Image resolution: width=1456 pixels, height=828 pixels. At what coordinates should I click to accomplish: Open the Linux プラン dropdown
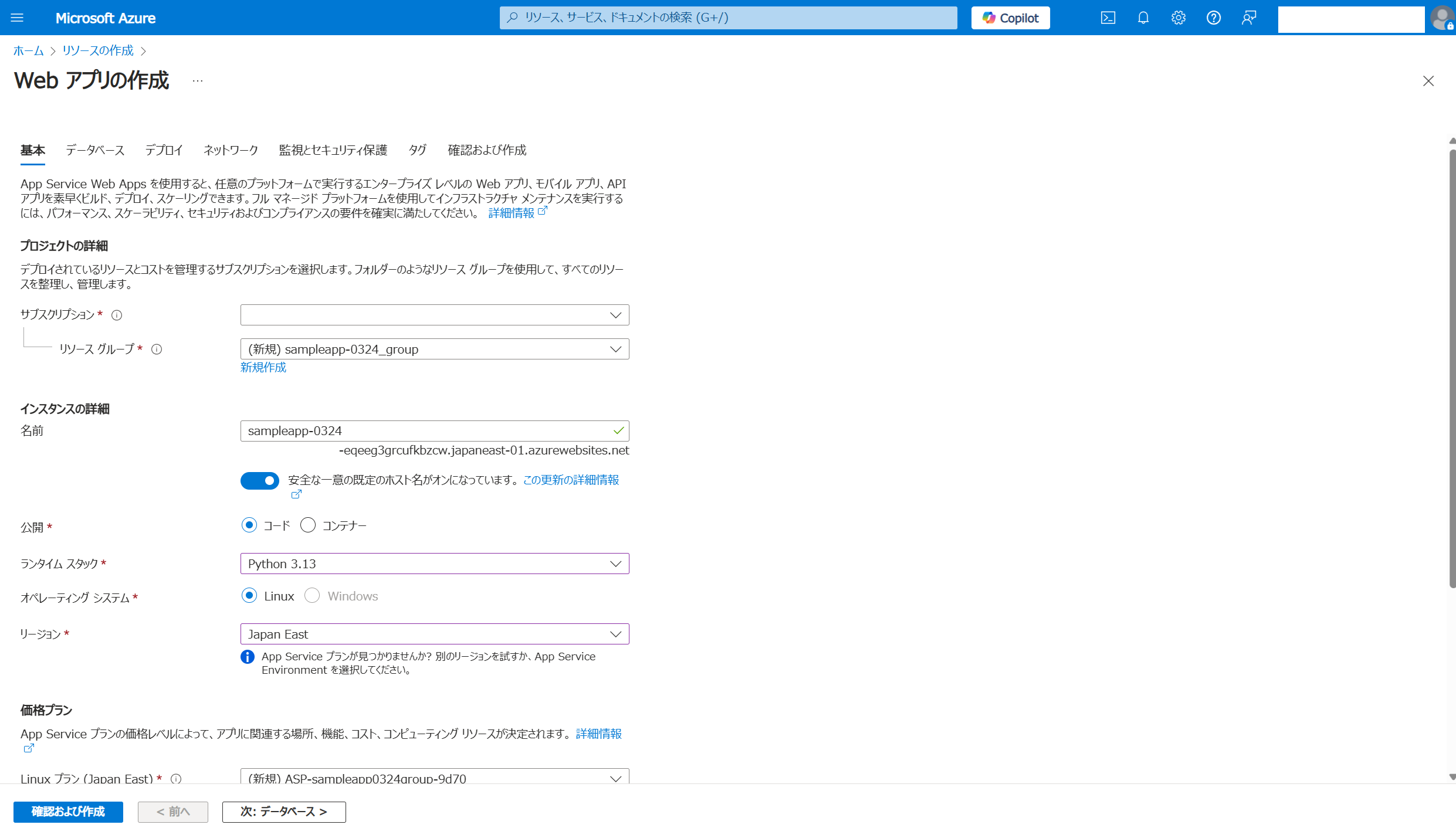[x=435, y=776]
